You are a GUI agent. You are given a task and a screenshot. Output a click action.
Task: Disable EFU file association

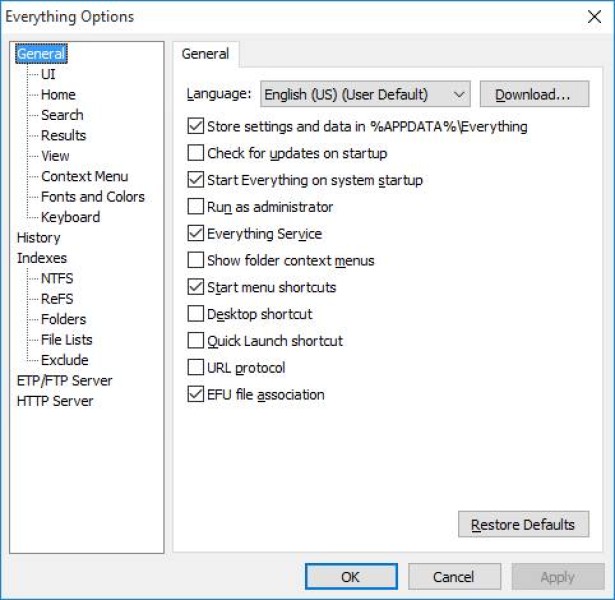point(196,395)
